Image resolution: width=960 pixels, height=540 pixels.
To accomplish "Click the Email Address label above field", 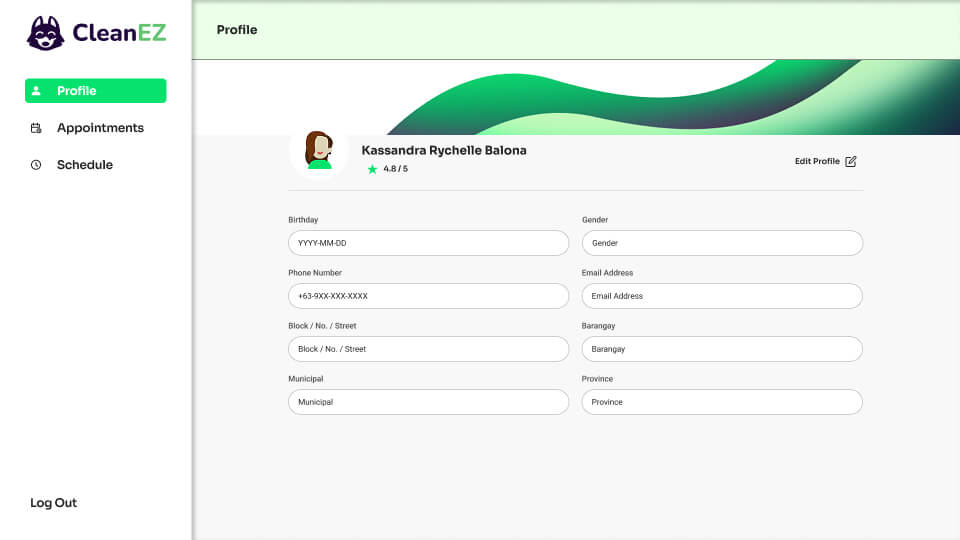I will tap(607, 272).
